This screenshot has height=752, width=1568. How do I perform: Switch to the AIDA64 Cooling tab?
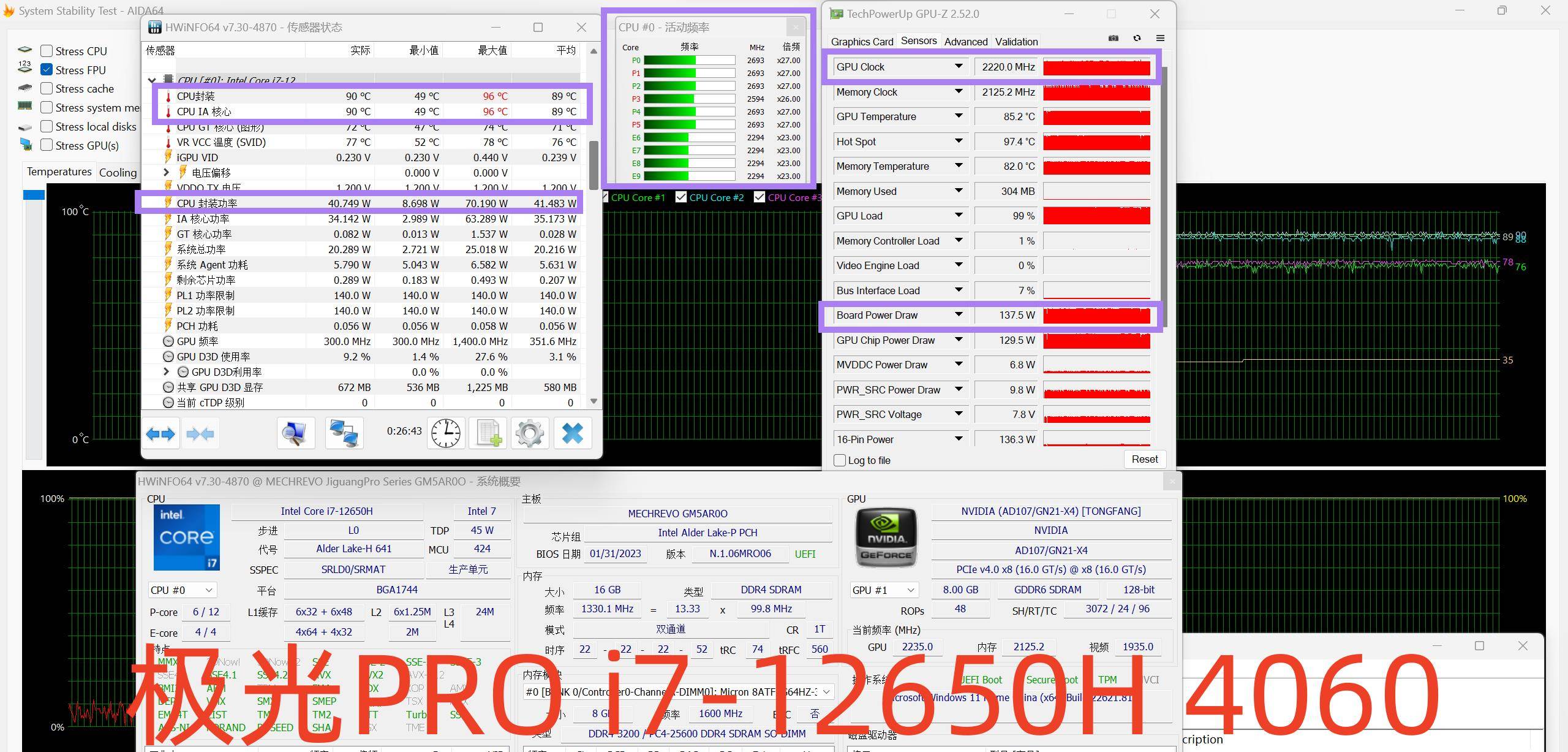[118, 173]
